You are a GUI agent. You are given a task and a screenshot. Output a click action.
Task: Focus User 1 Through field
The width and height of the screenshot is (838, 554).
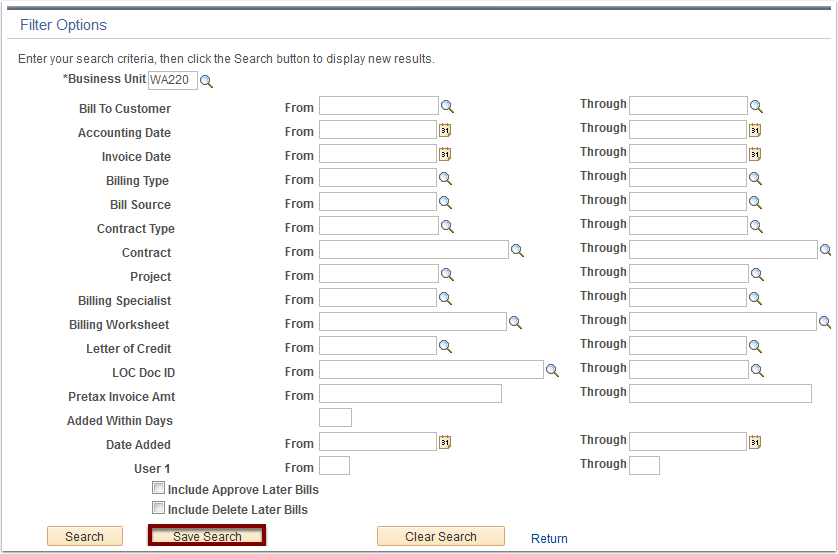[x=645, y=466]
